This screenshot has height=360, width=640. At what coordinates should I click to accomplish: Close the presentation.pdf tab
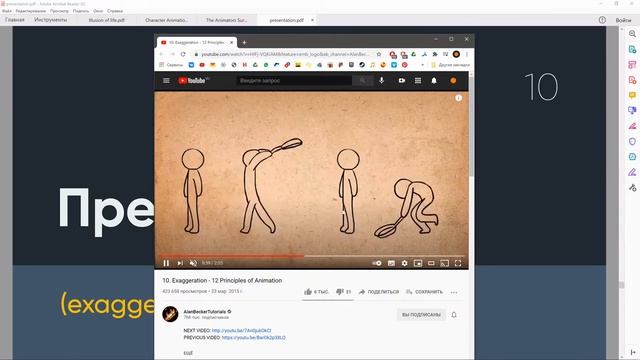coord(312,20)
